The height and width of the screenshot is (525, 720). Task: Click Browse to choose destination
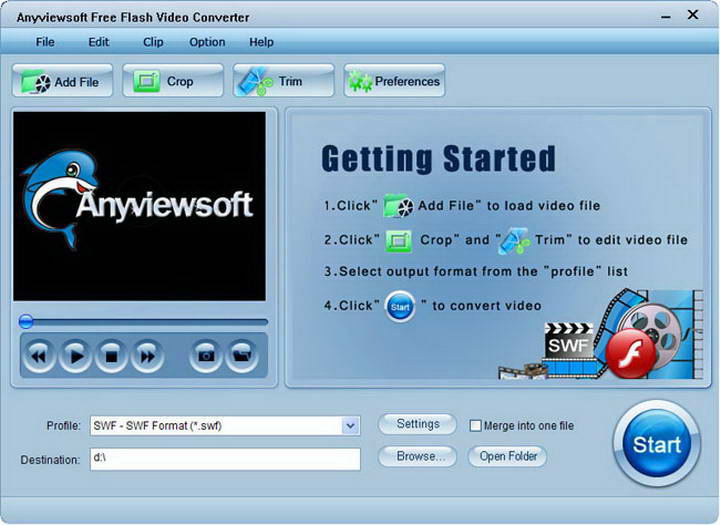coord(417,456)
